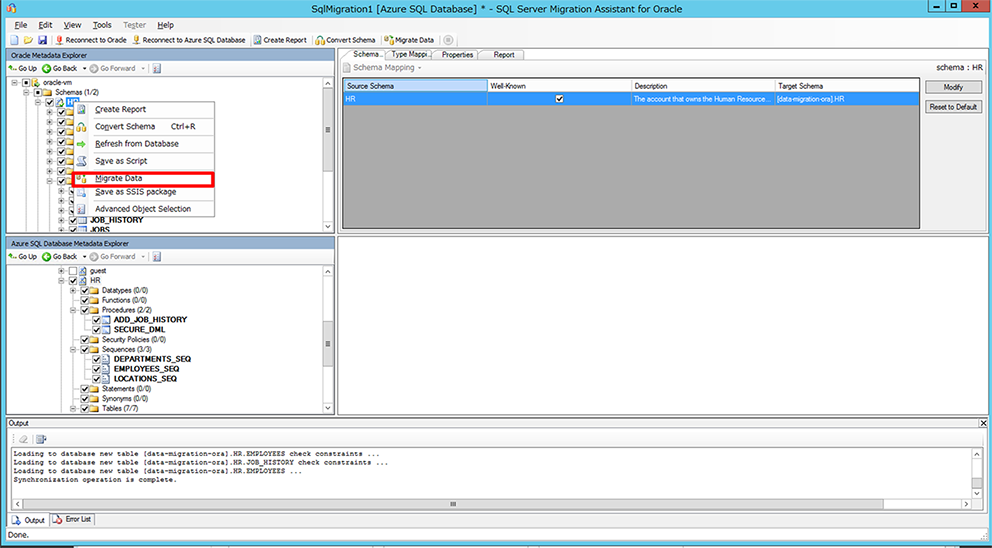Screen dimensions: 992x548
Task: Click Go Up in Oracle Metadata Explorer
Action: pyautogui.click(x=23, y=68)
